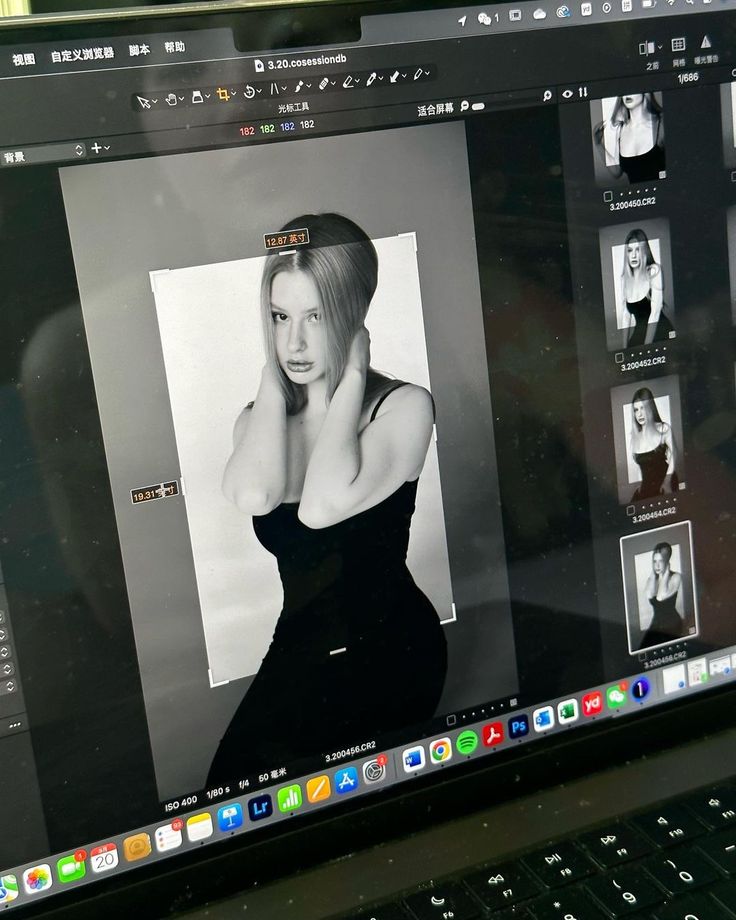736x920 pixels.
Task: Open the Loupe tool dropdown chevron
Action: [x=208, y=96]
